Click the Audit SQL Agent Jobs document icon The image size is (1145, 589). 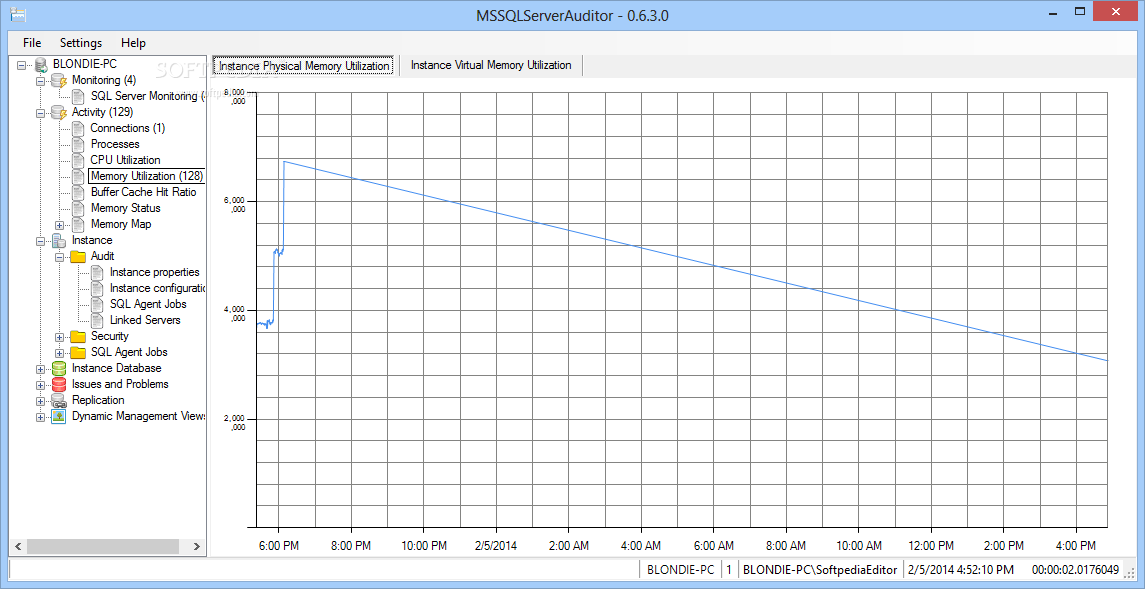(x=97, y=304)
